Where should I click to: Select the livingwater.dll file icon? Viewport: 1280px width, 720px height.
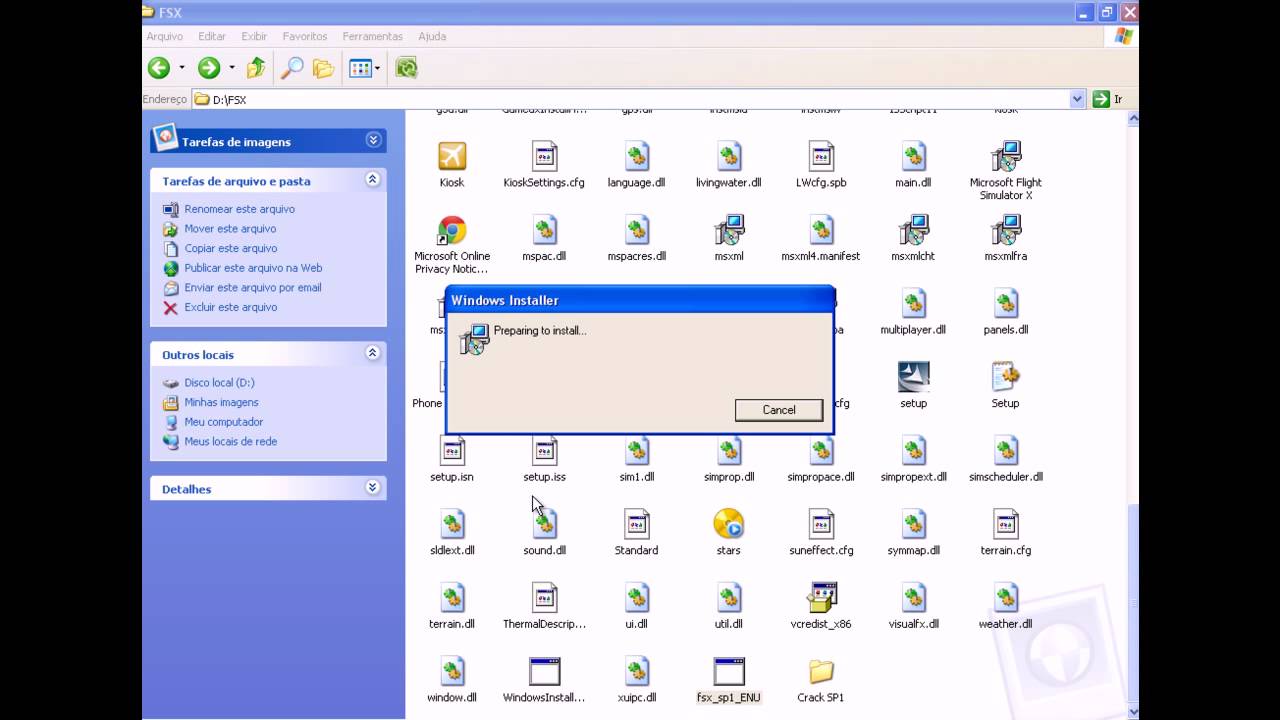(x=729, y=156)
